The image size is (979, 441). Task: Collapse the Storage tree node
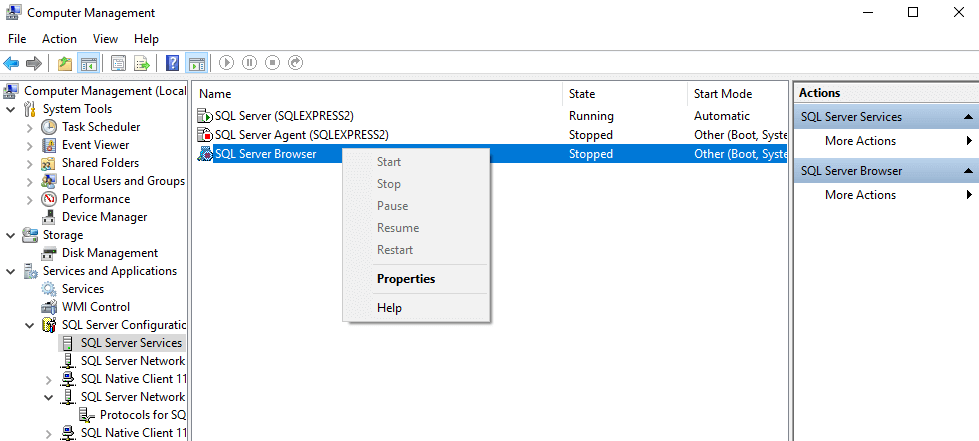(11, 235)
